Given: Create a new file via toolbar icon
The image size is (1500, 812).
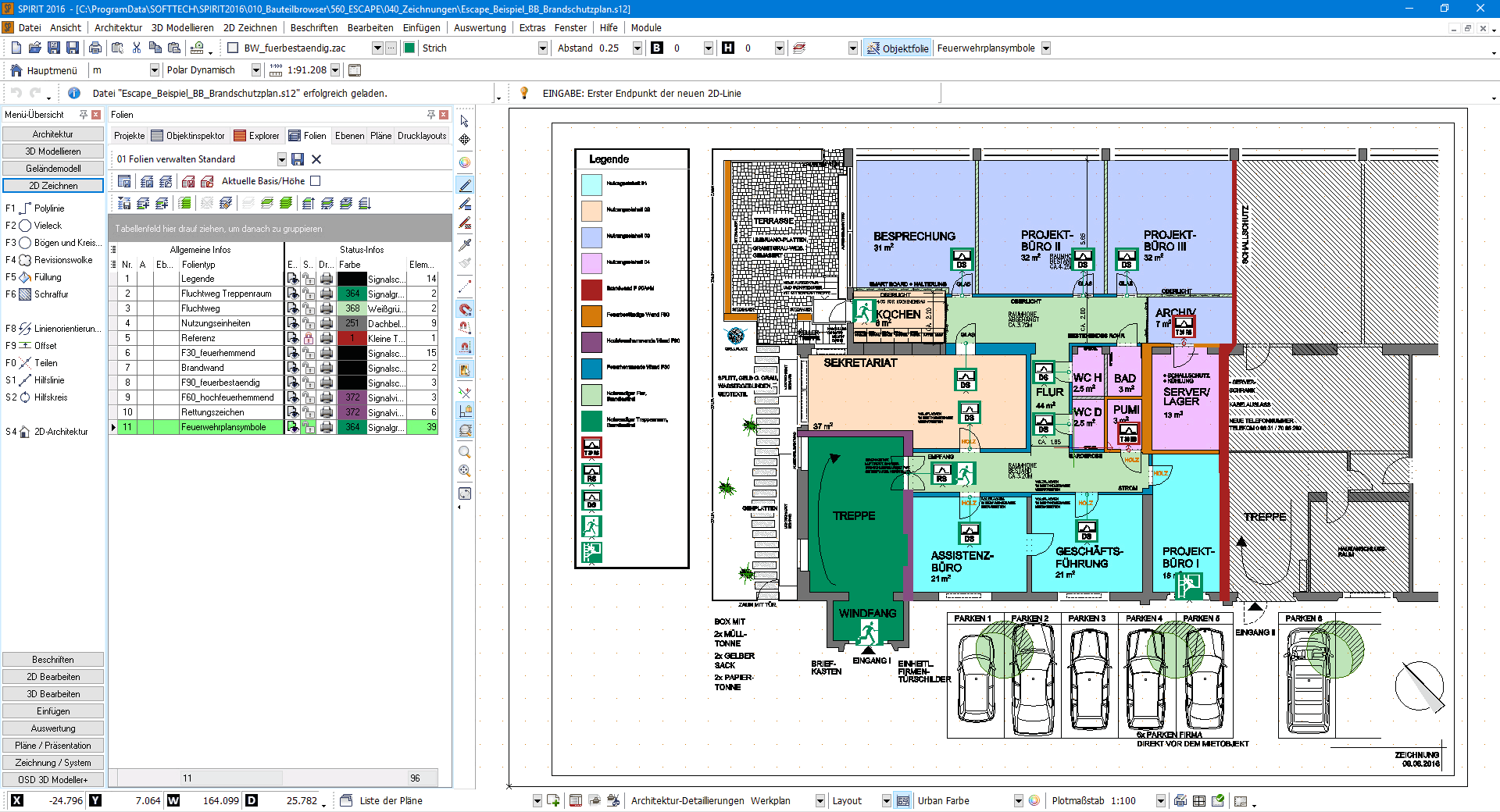Looking at the screenshot, I should pyautogui.click(x=16, y=48).
